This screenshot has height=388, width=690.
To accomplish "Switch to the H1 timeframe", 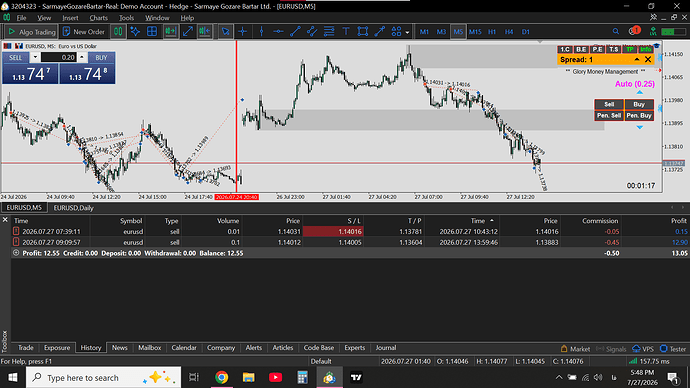I will point(492,32).
